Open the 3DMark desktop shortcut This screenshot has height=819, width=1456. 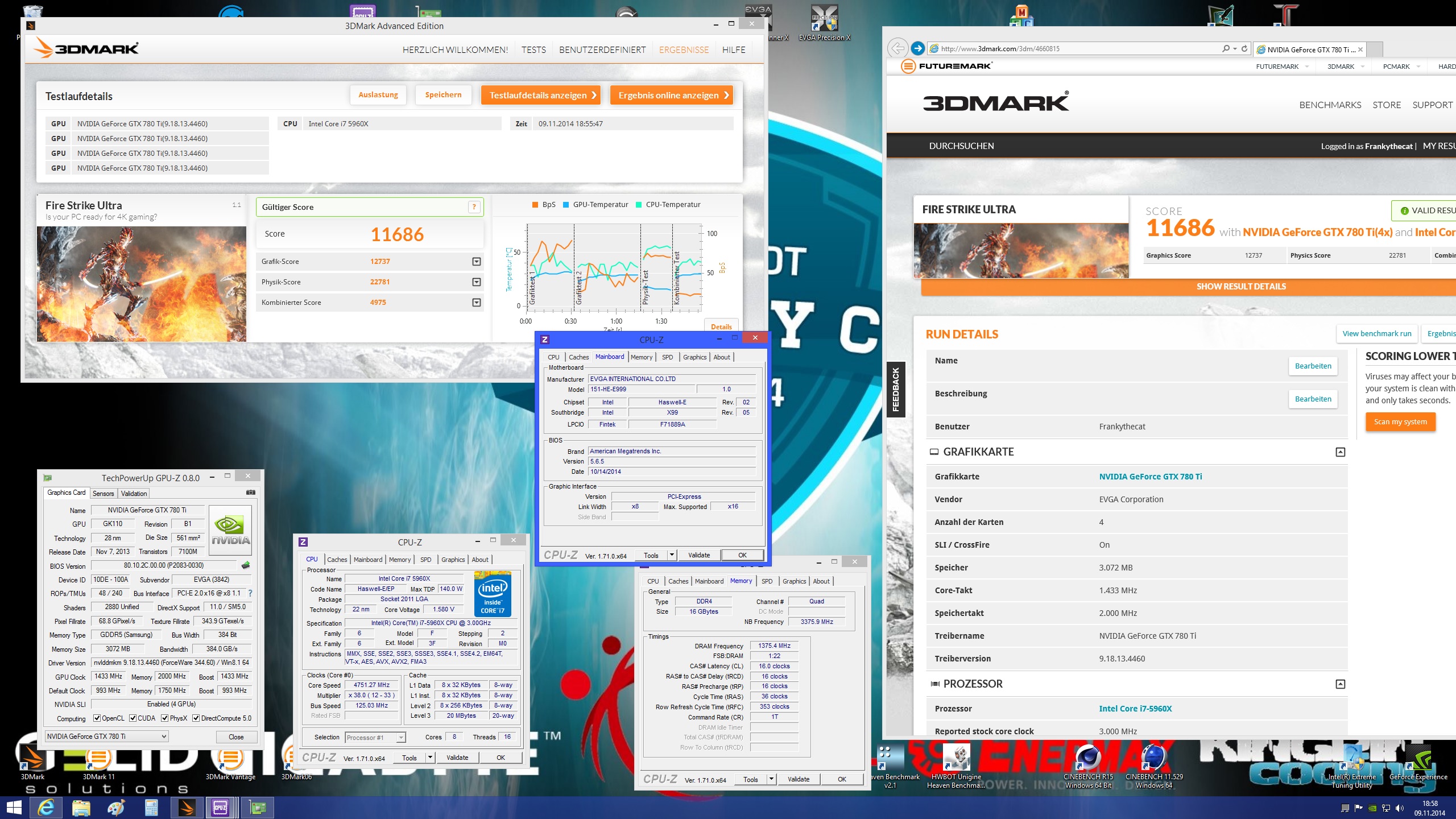click(x=32, y=762)
